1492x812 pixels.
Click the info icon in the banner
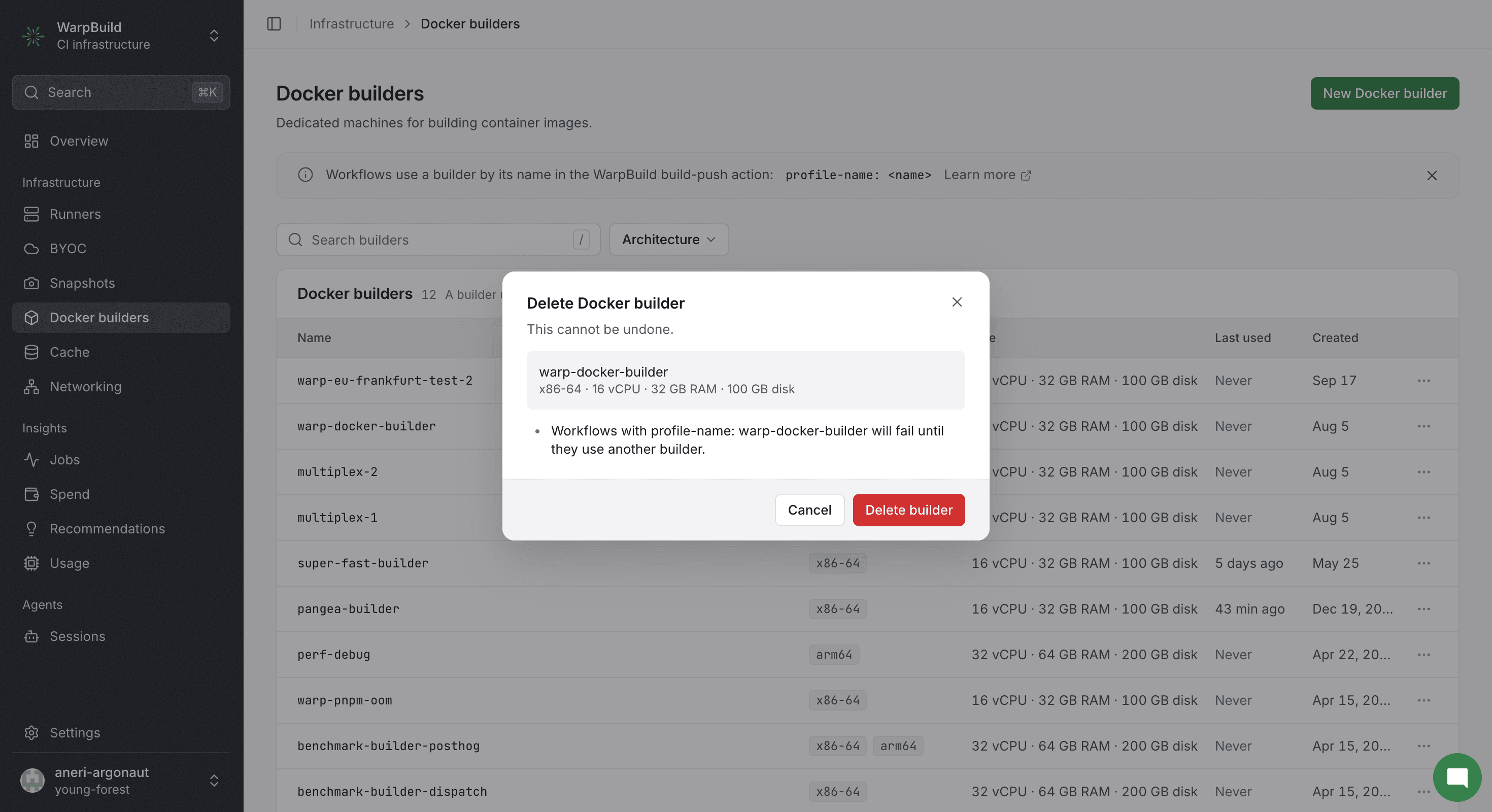pos(305,175)
